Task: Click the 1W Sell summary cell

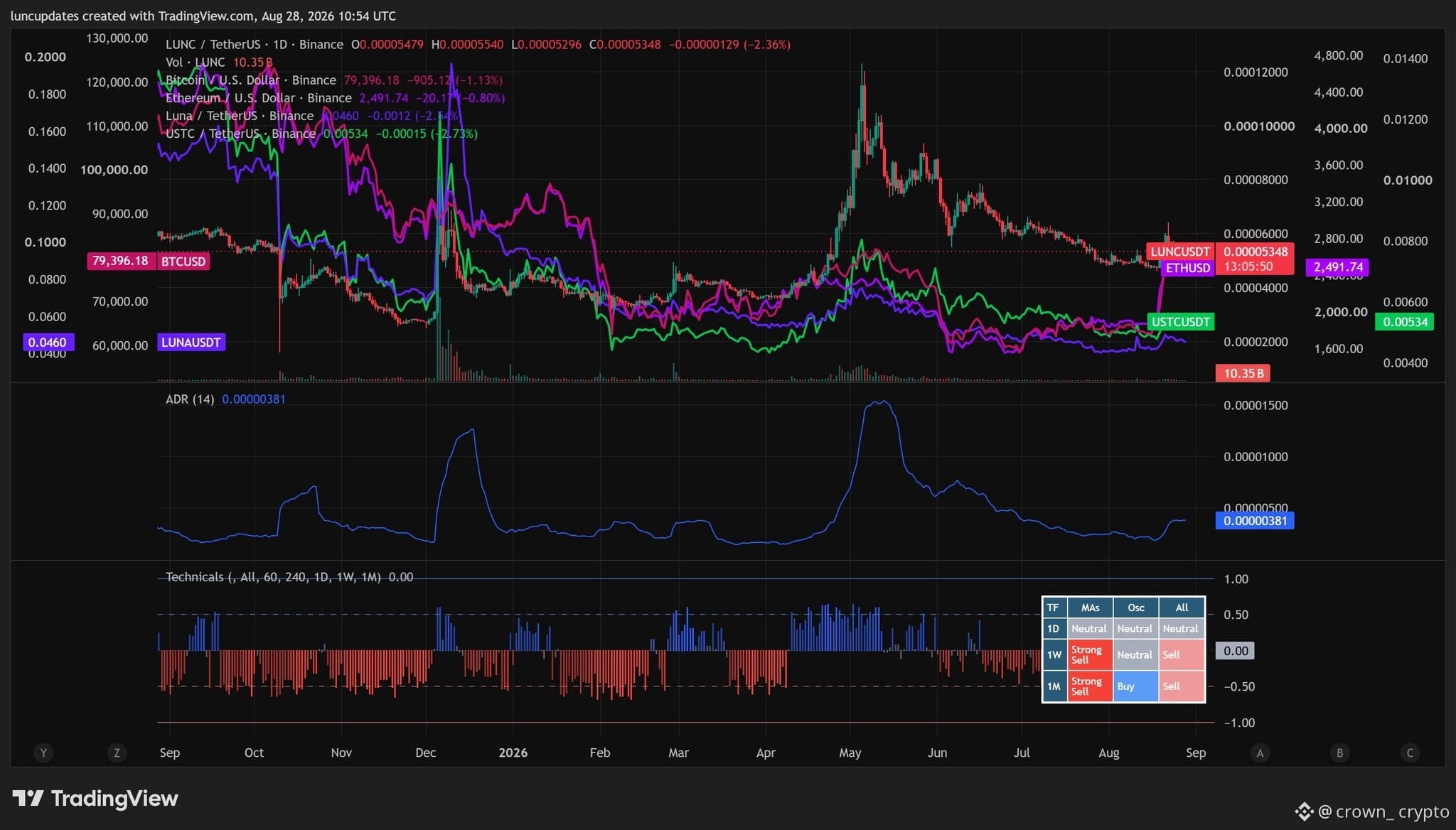Action: [x=1182, y=654]
